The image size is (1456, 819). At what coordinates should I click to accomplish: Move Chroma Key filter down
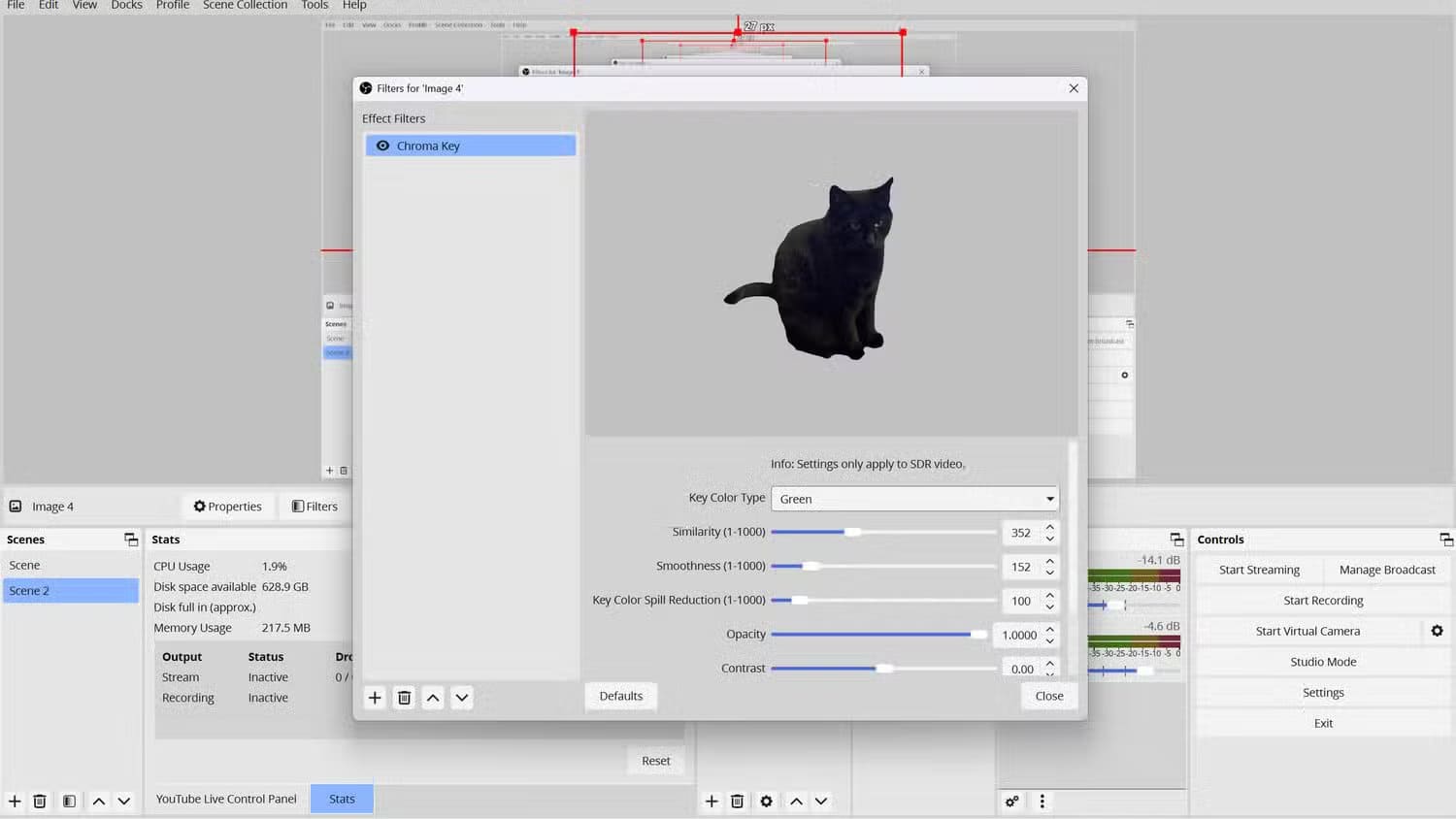462,697
